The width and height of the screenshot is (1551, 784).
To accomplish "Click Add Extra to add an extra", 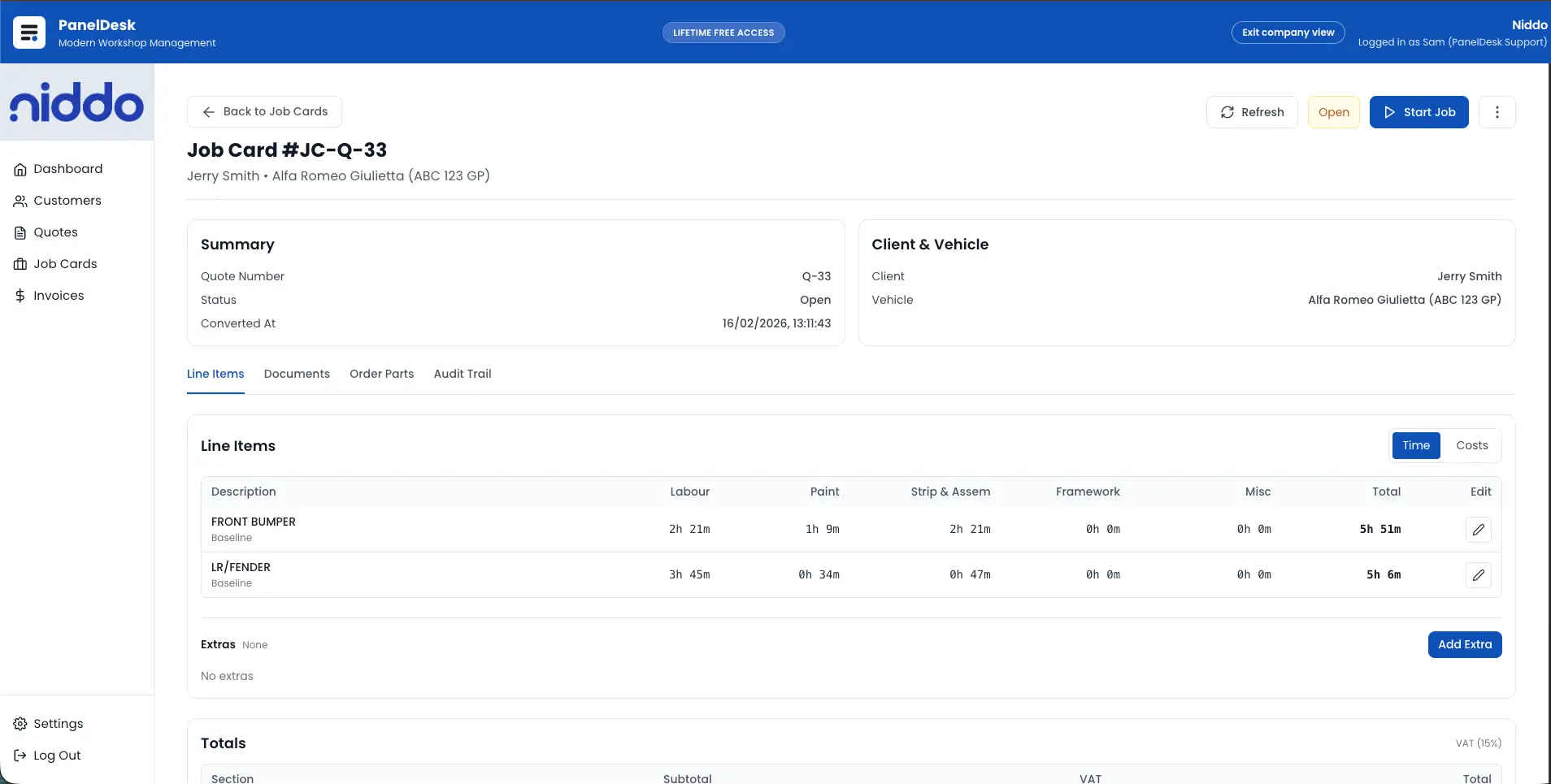I will 1464,644.
